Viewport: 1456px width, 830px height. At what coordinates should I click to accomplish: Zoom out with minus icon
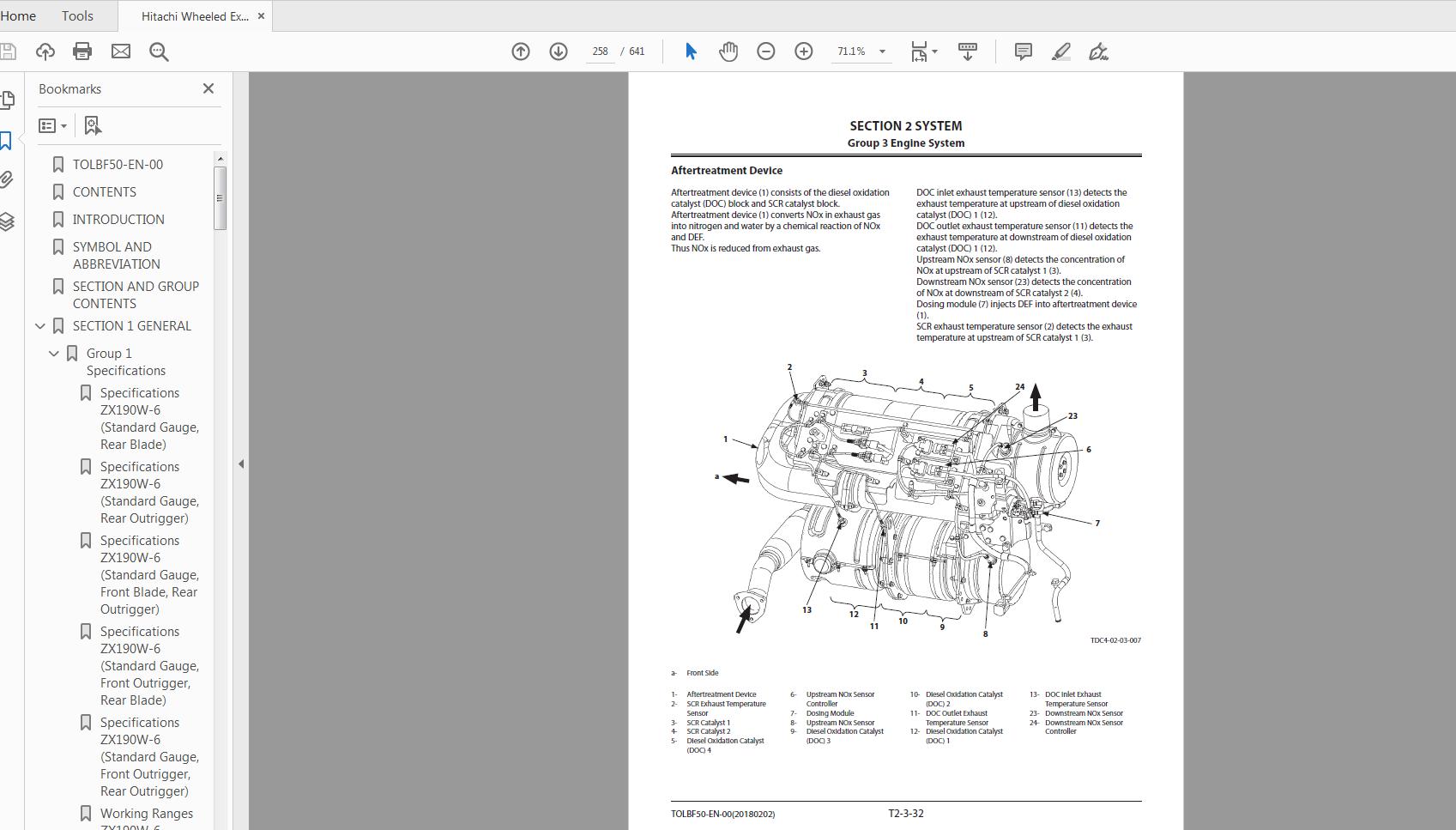766,51
